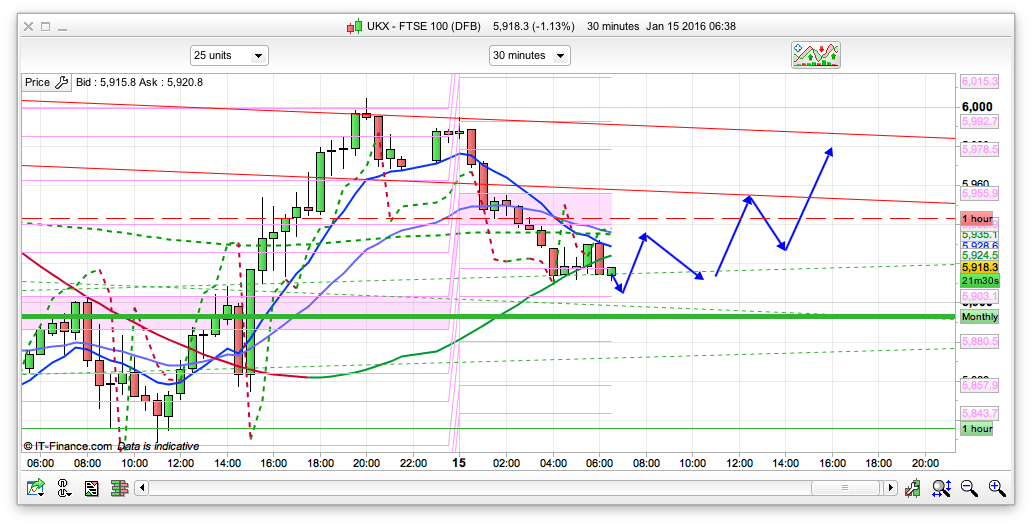Zoom out the chart with magnifier minus
The height and width of the screenshot is (526, 1032).
tap(969, 488)
